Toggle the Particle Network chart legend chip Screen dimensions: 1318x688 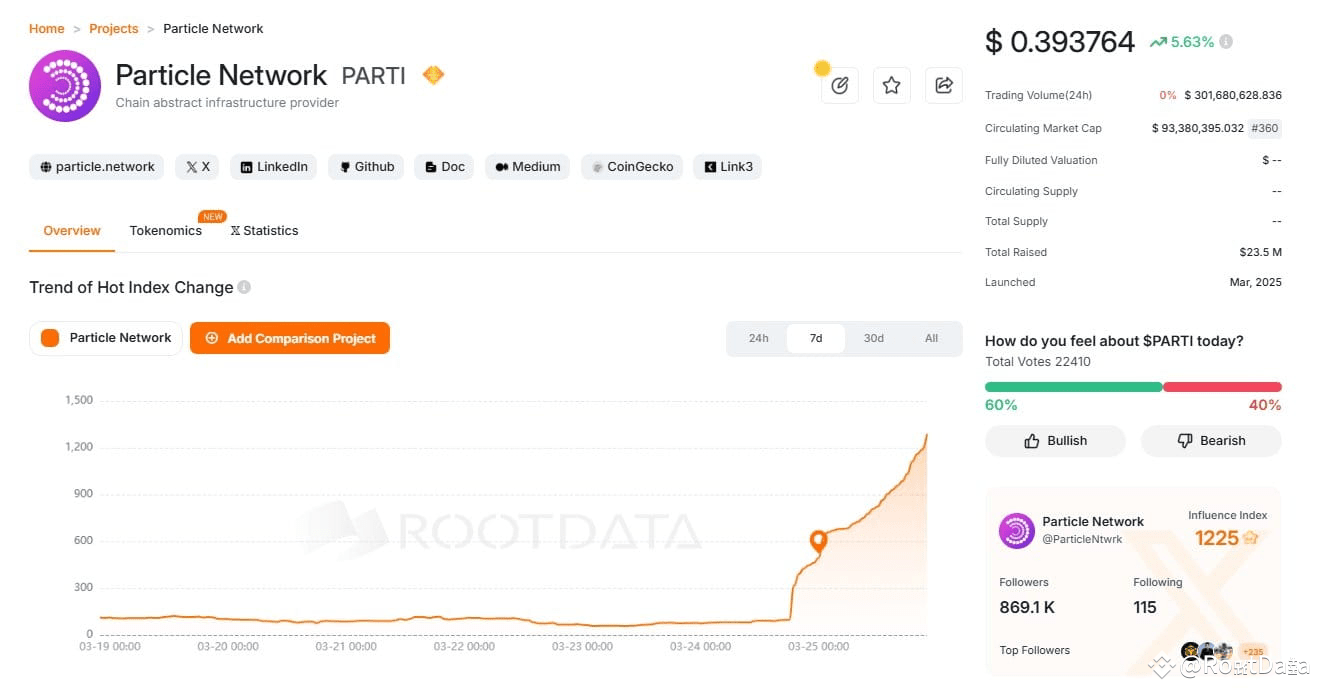(105, 338)
